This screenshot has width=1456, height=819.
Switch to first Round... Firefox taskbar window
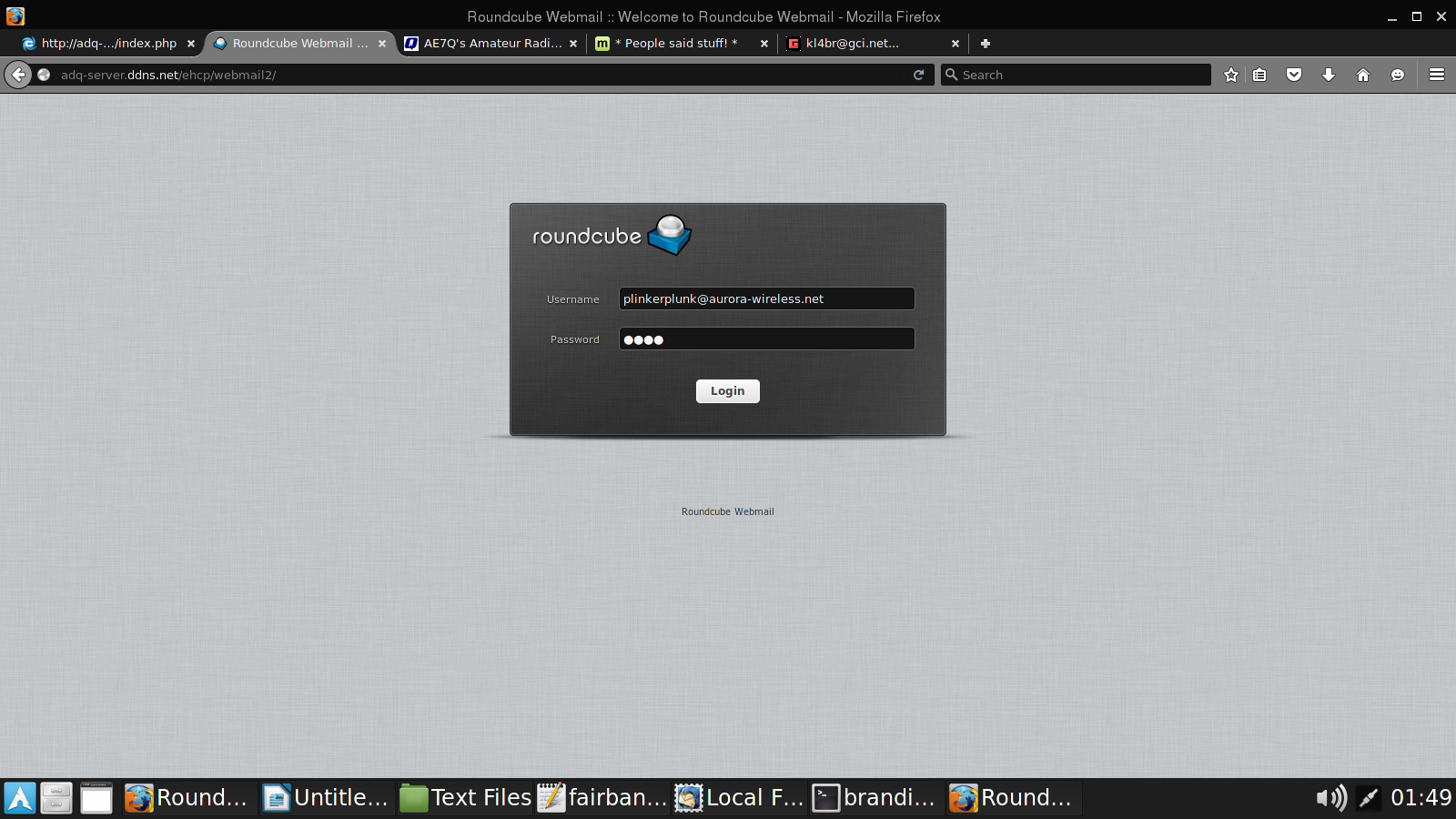(x=188, y=798)
